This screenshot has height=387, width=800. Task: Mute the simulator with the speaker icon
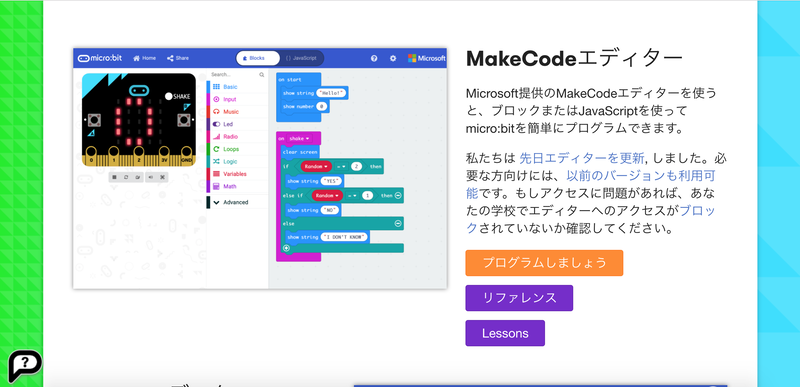pyautogui.click(x=151, y=177)
